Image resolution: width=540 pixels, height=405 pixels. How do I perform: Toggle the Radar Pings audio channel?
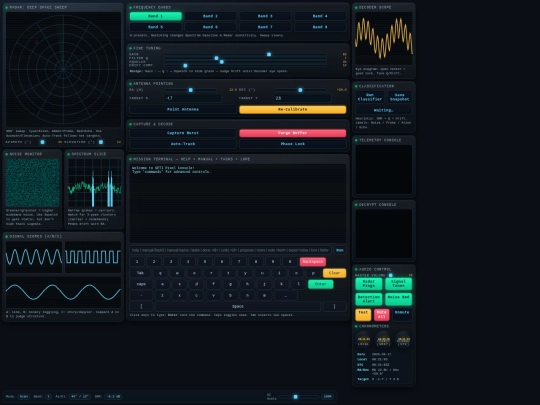coord(368,284)
